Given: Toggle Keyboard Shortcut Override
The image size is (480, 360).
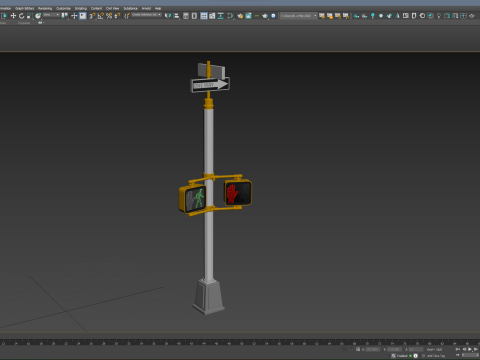Looking at the screenshot, I should (x=83, y=16).
